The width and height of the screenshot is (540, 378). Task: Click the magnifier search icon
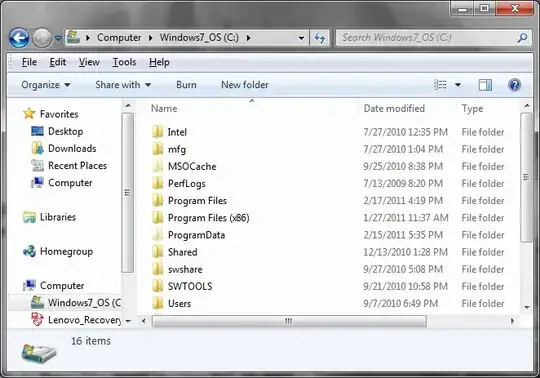(x=522, y=38)
